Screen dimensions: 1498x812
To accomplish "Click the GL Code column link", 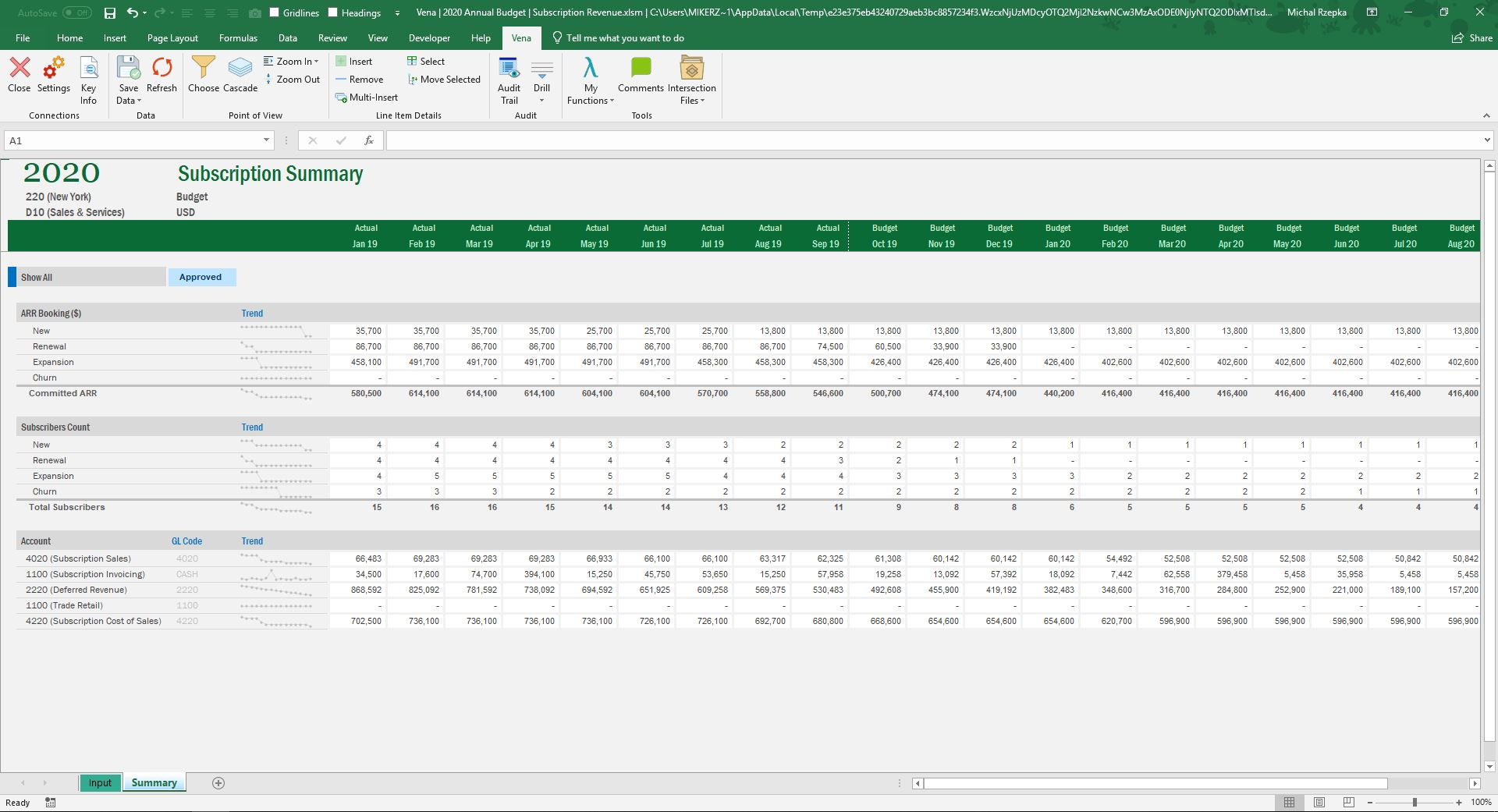I will coord(187,541).
